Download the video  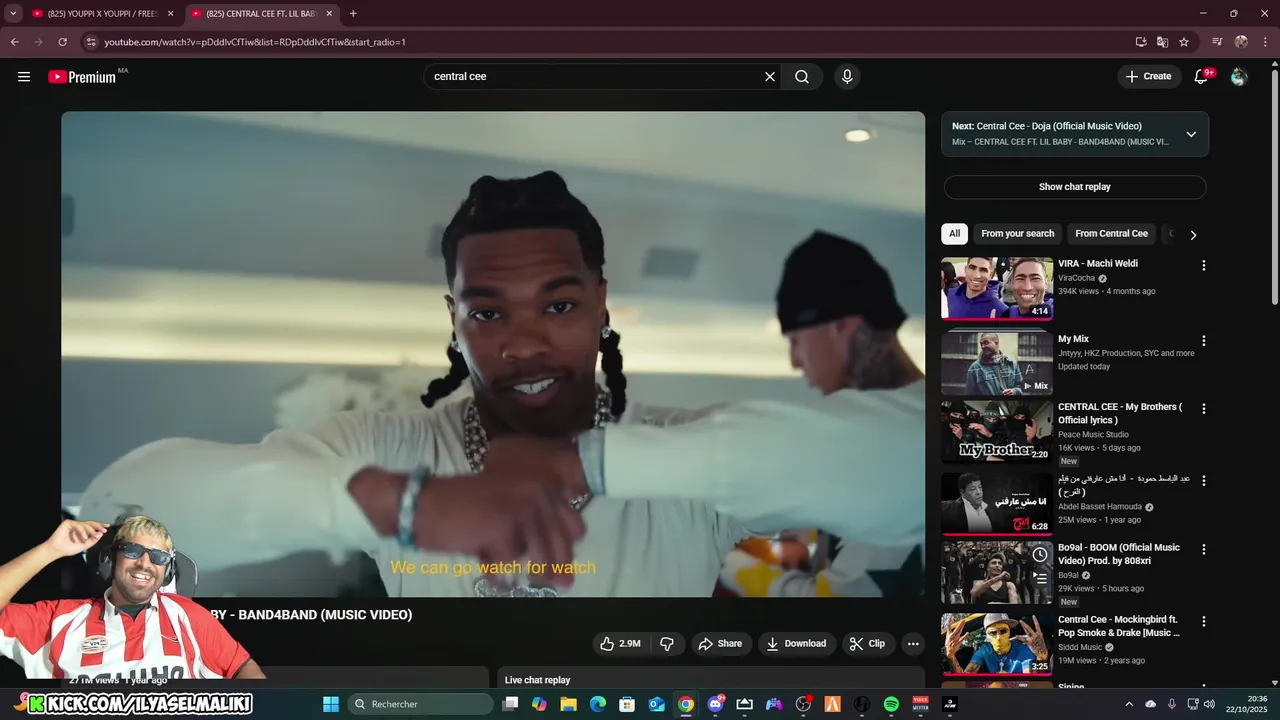[x=796, y=644]
